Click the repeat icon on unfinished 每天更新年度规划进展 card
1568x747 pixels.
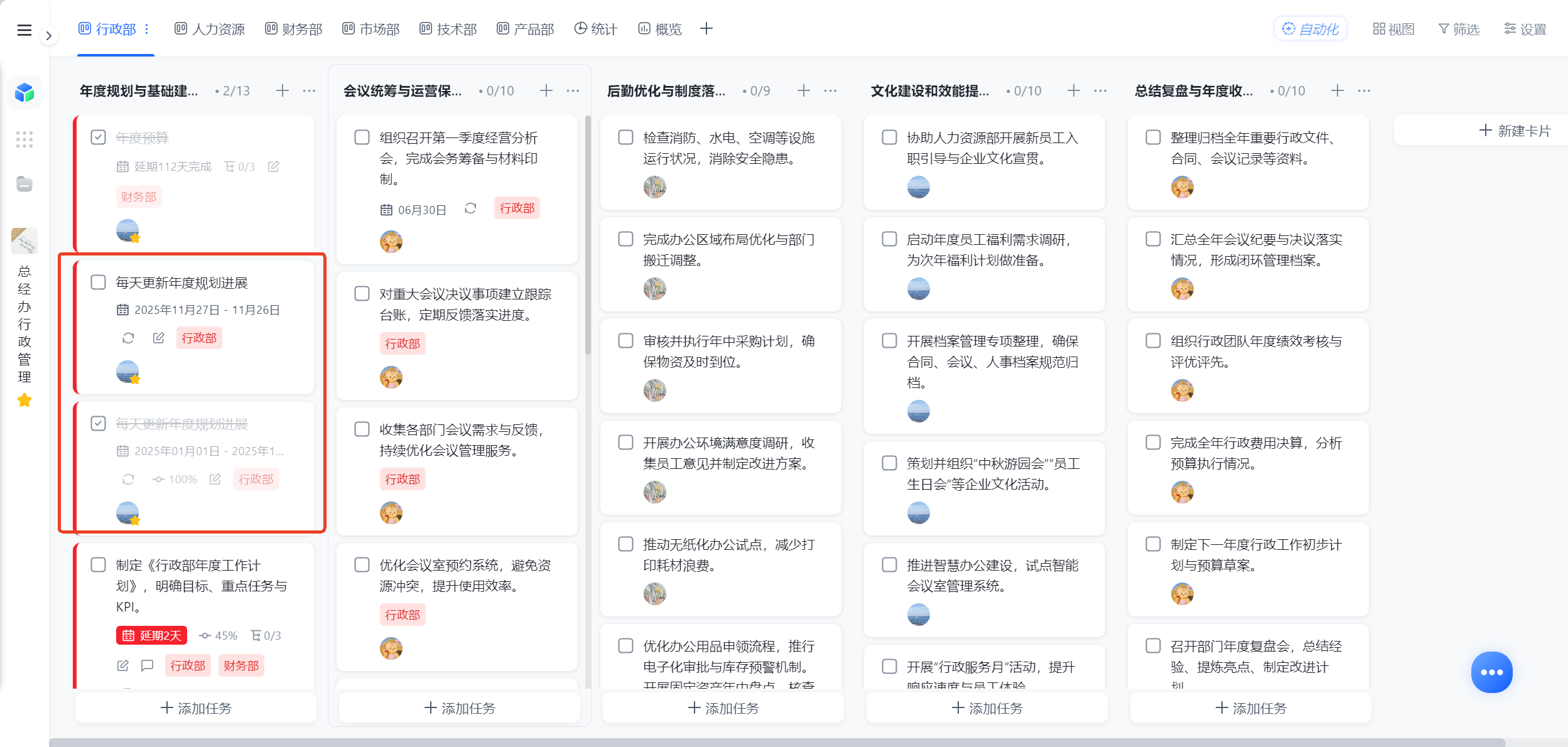pyautogui.click(x=128, y=338)
